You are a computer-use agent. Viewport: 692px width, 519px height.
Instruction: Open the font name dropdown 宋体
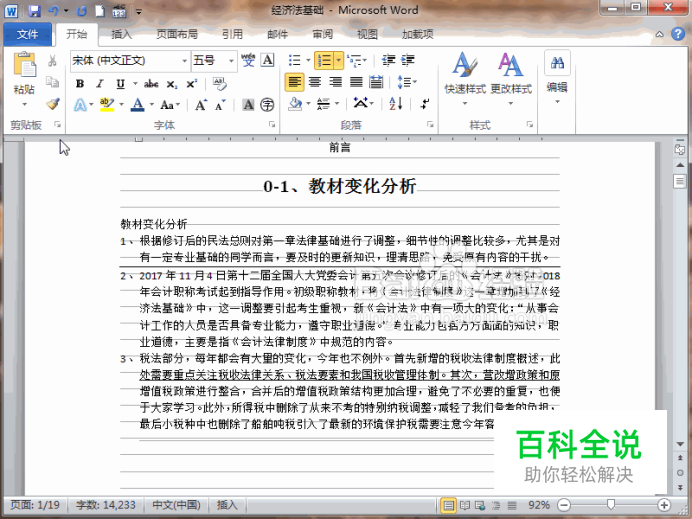tap(184, 60)
